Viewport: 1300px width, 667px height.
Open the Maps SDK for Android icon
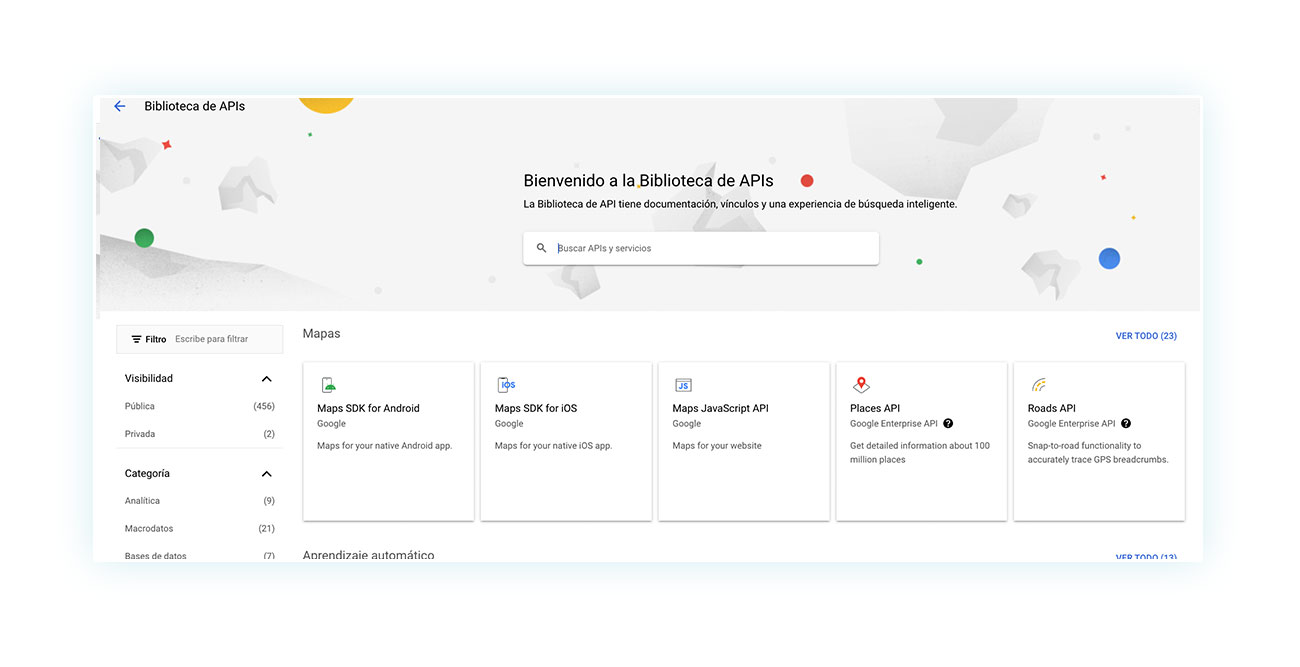tap(328, 385)
